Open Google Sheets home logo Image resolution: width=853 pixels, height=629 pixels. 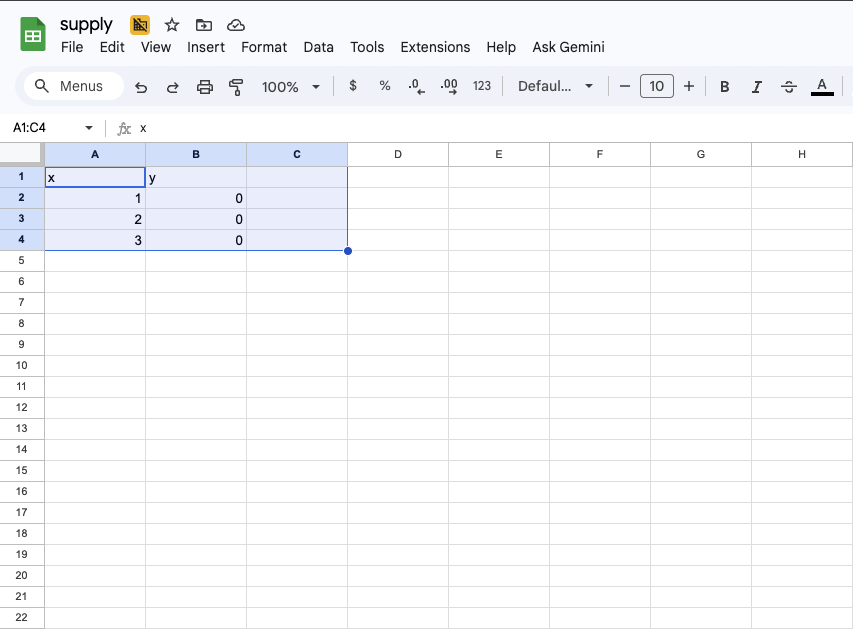tap(34, 35)
